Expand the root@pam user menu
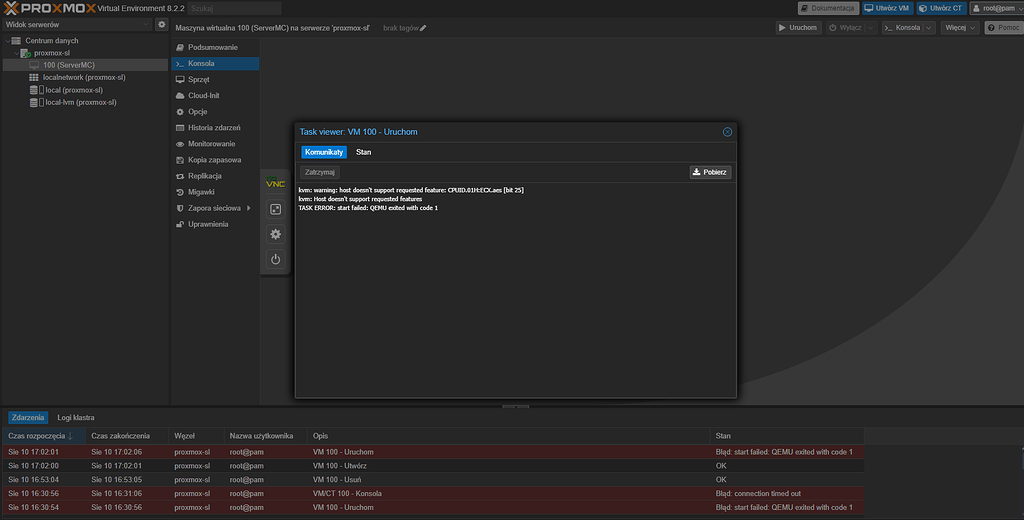1024x520 pixels. point(995,8)
